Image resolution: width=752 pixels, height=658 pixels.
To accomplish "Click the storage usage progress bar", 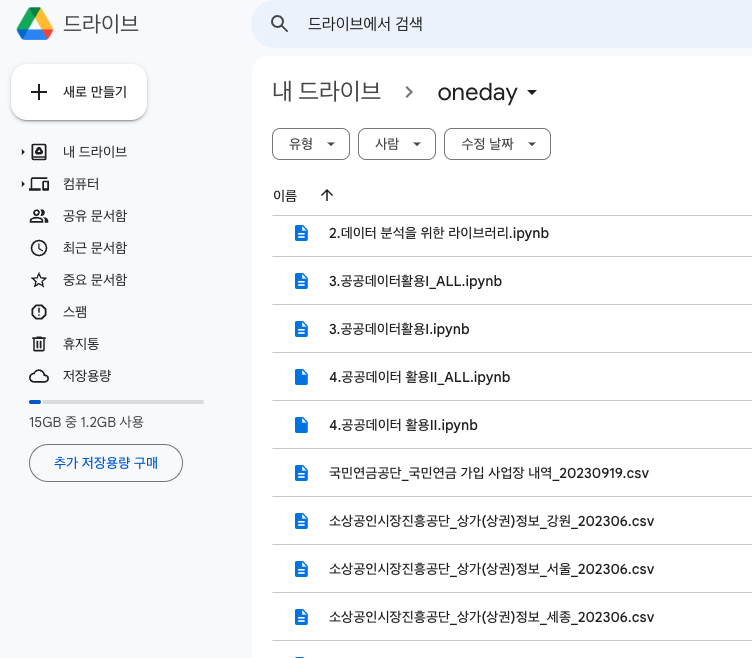I will [x=116, y=402].
